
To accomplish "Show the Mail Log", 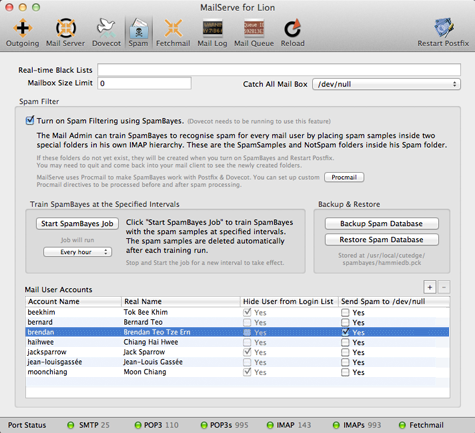I will pyautogui.click(x=212, y=32).
